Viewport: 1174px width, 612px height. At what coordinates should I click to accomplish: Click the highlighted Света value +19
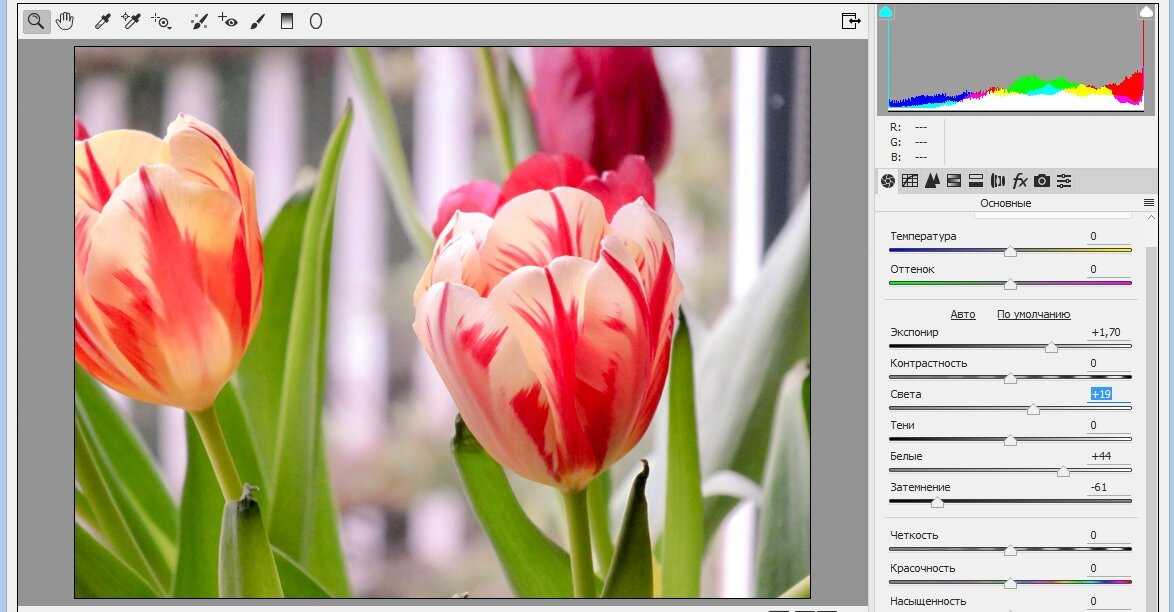tap(1101, 394)
